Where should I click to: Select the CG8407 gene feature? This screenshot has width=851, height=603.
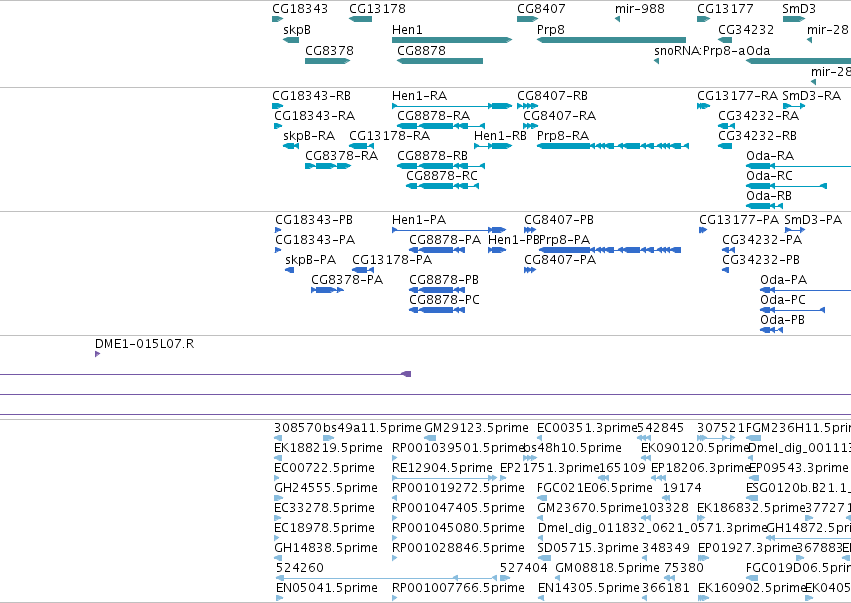[x=527, y=19]
